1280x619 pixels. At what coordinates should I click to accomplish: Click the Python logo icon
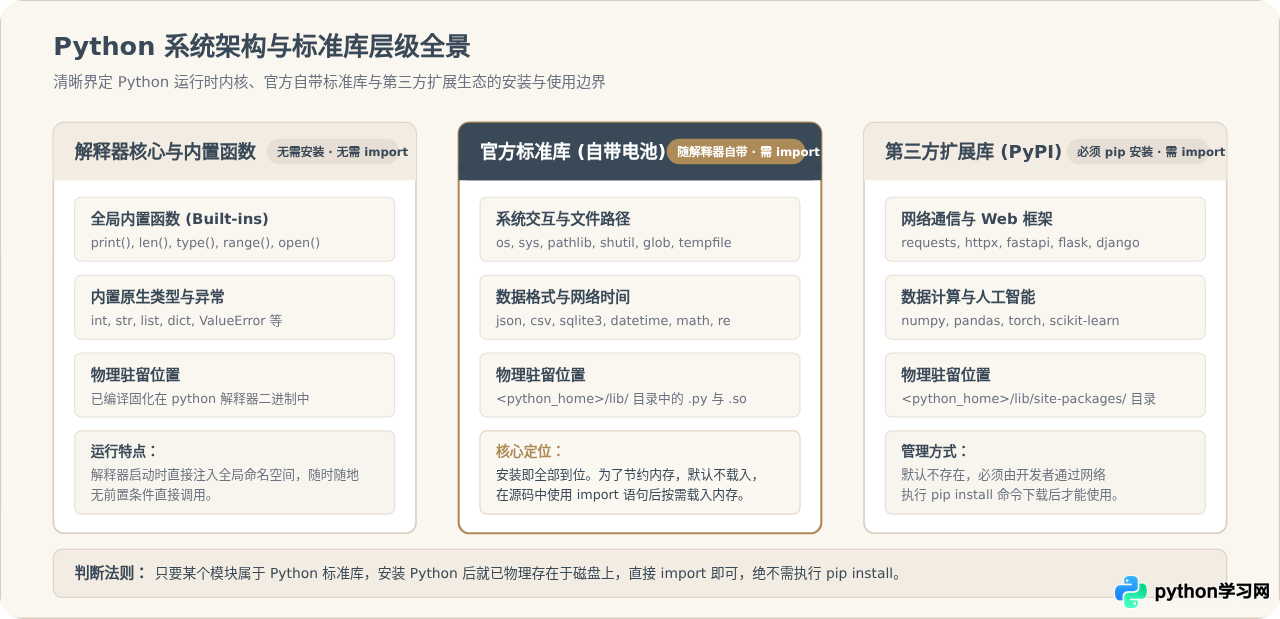pyautogui.click(x=1131, y=591)
